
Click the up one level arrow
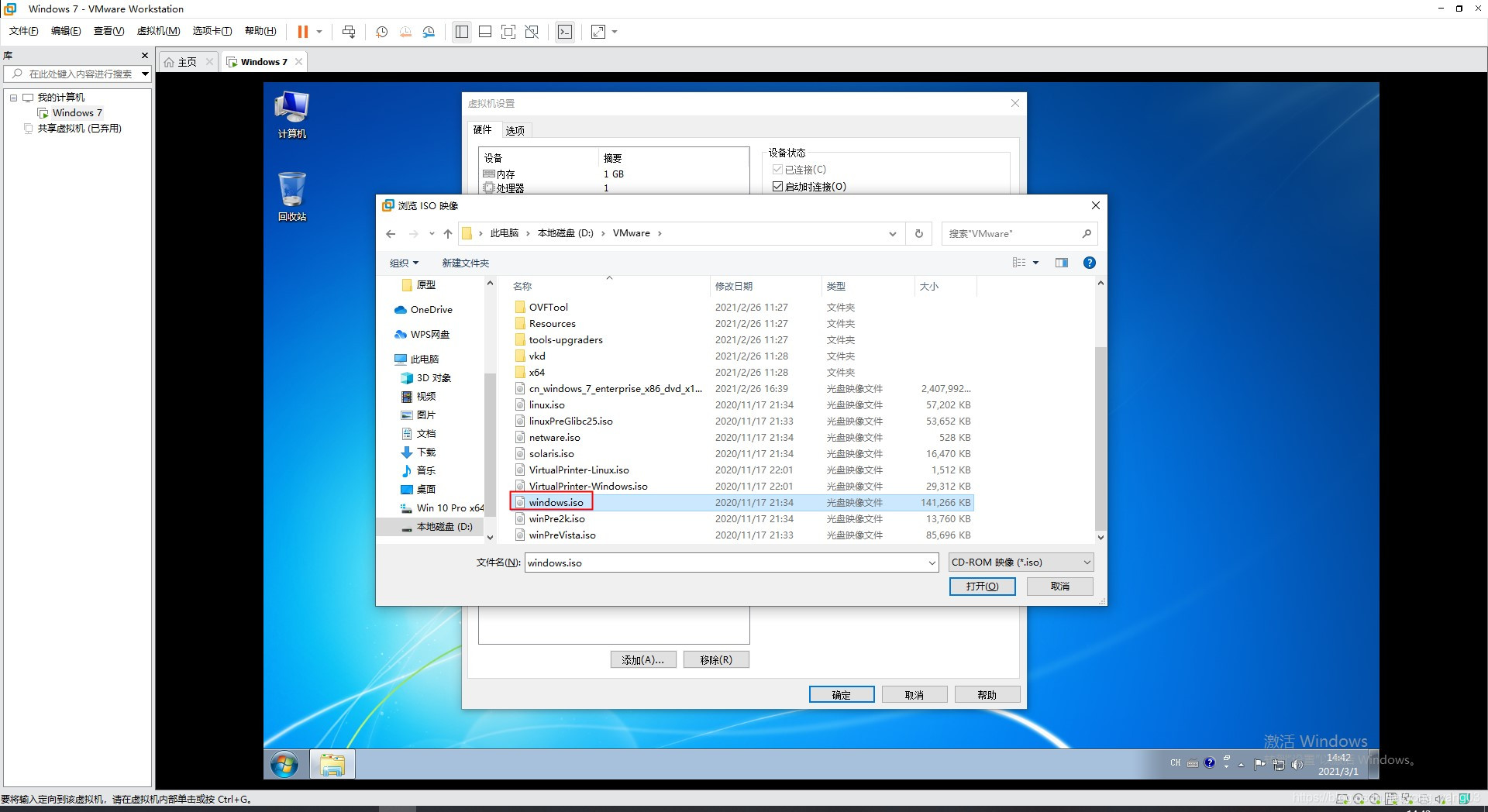[x=448, y=234]
